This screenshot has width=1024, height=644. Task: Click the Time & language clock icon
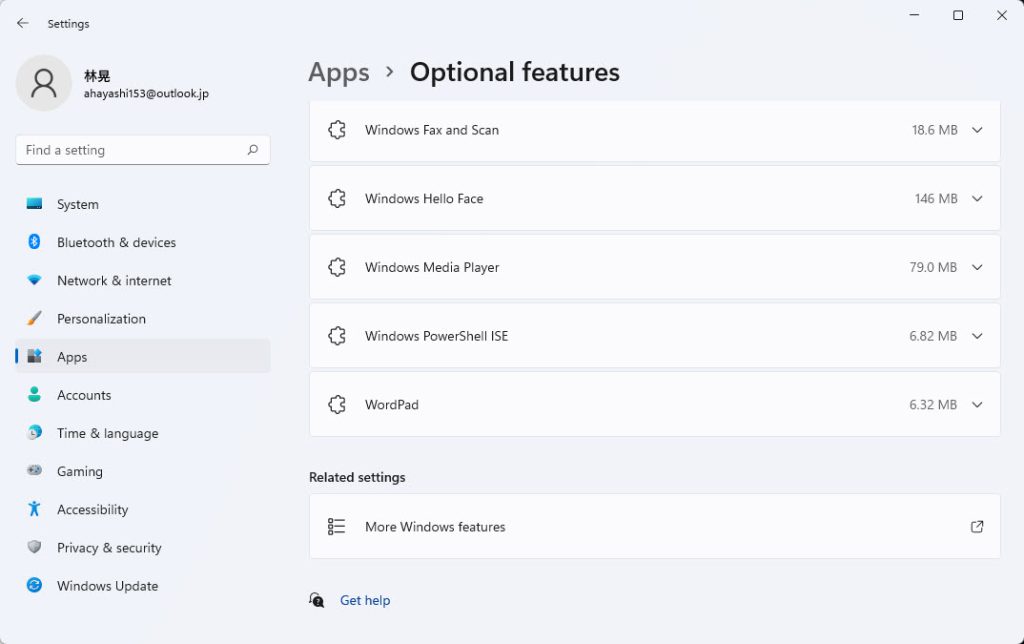[x=35, y=432]
